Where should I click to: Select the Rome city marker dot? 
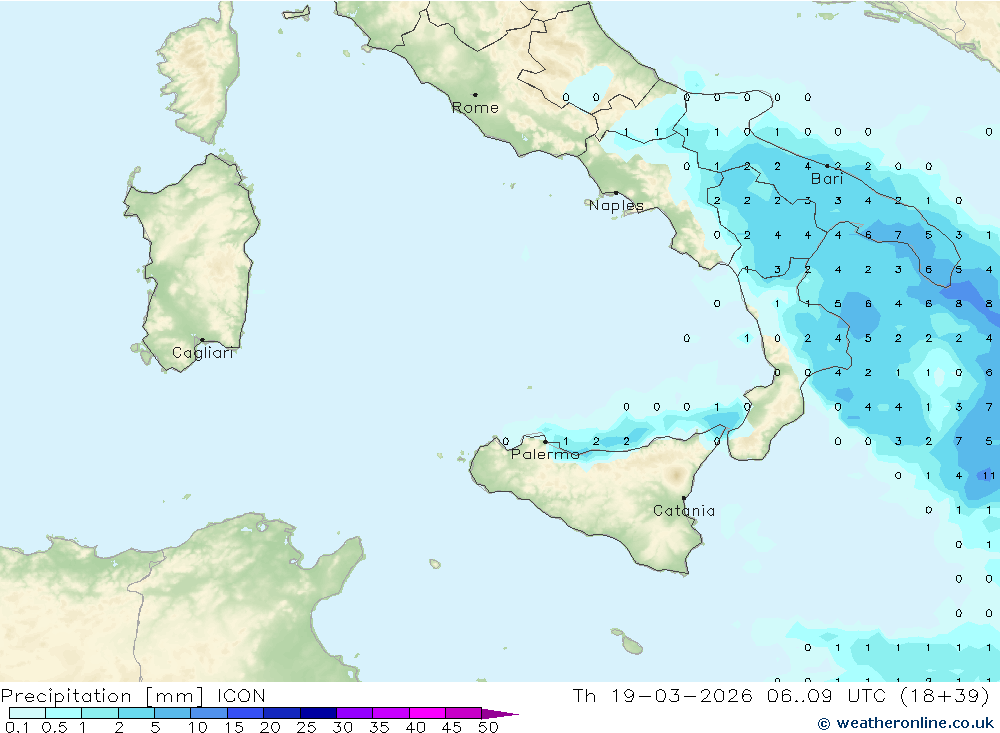475,95
